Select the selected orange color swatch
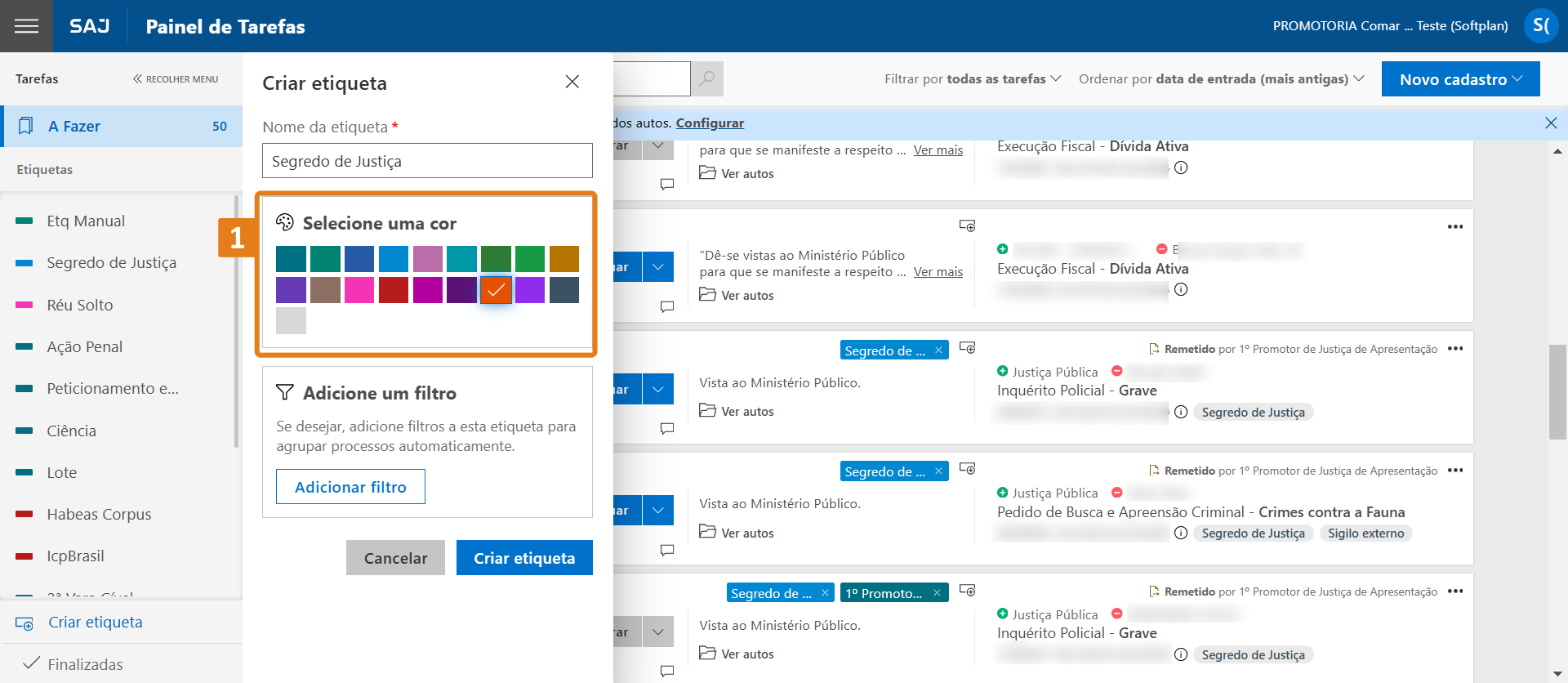 (x=496, y=290)
